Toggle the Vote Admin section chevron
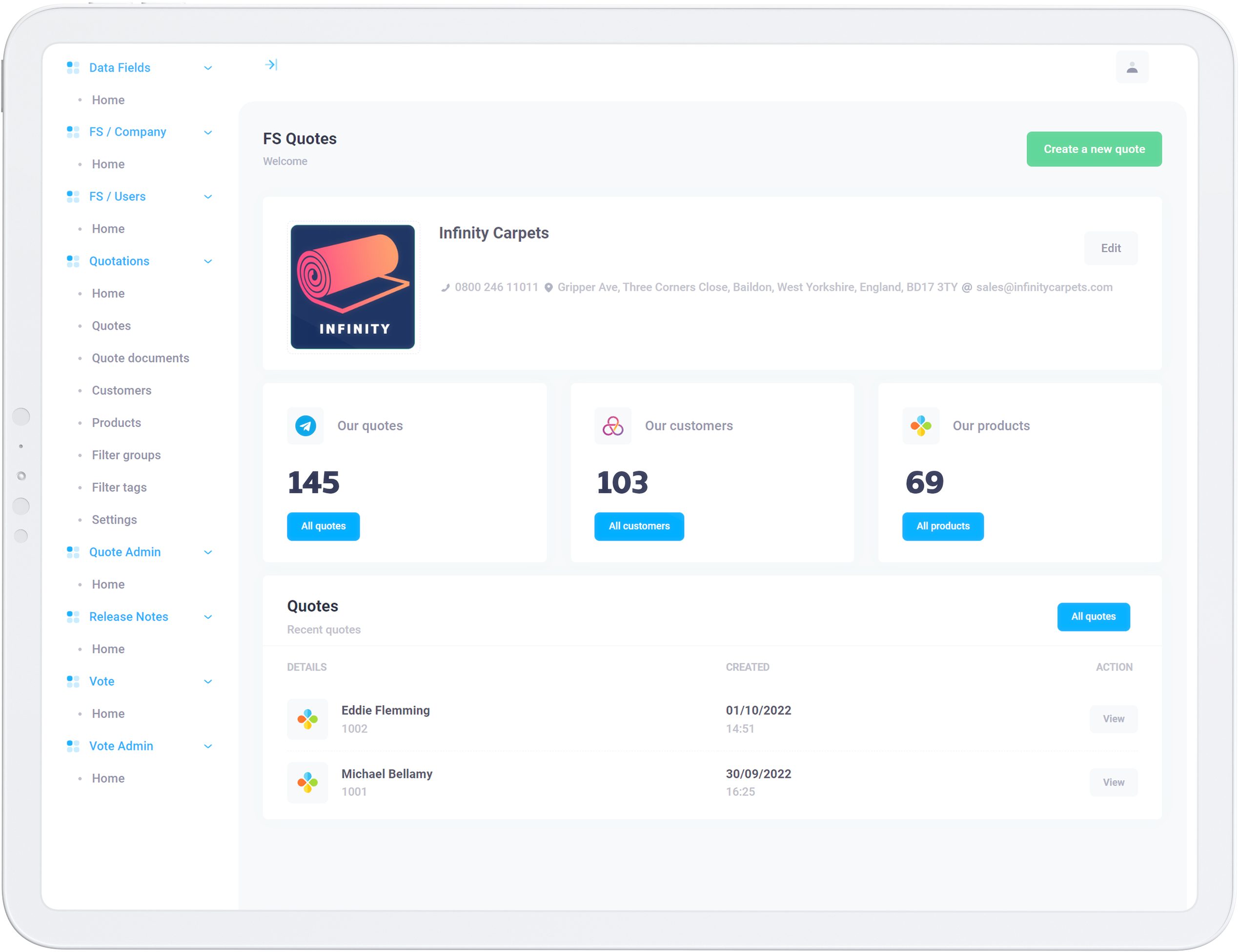This screenshot has height=952, width=1240. click(x=208, y=746)
